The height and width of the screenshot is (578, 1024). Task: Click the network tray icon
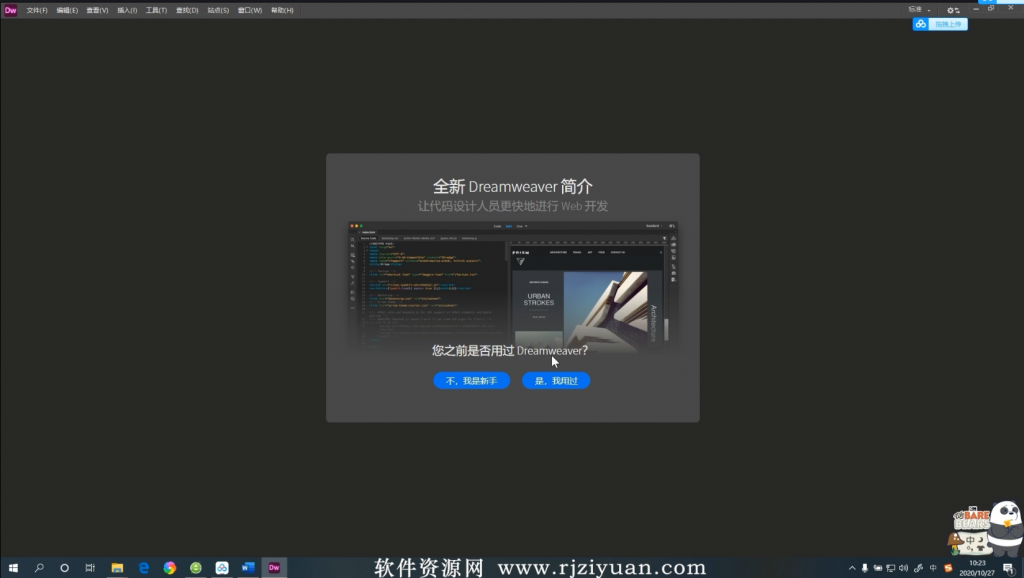click(x=891, y=568)
